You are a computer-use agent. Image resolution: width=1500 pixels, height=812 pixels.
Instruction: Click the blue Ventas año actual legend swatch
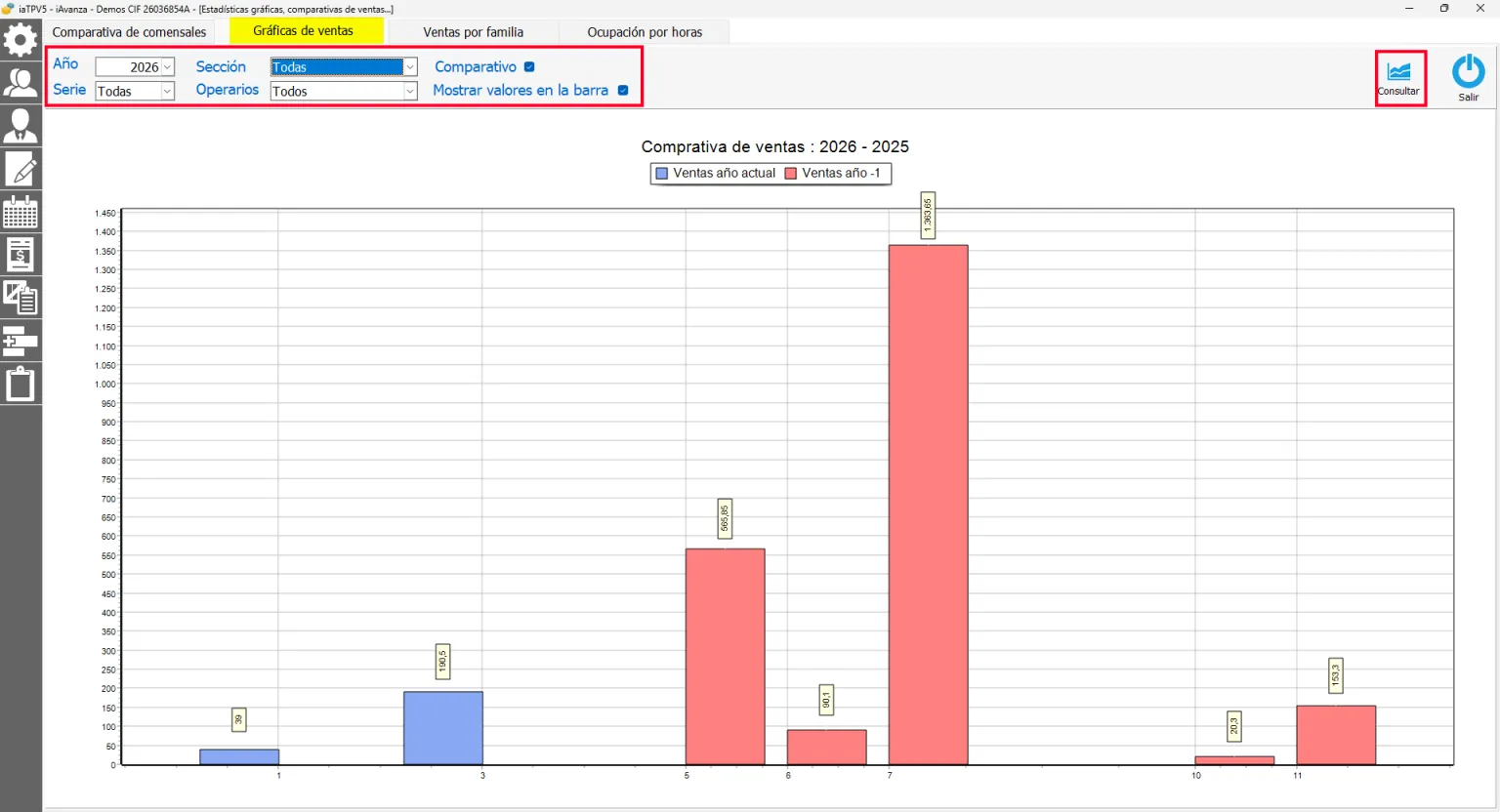point(662,174)
